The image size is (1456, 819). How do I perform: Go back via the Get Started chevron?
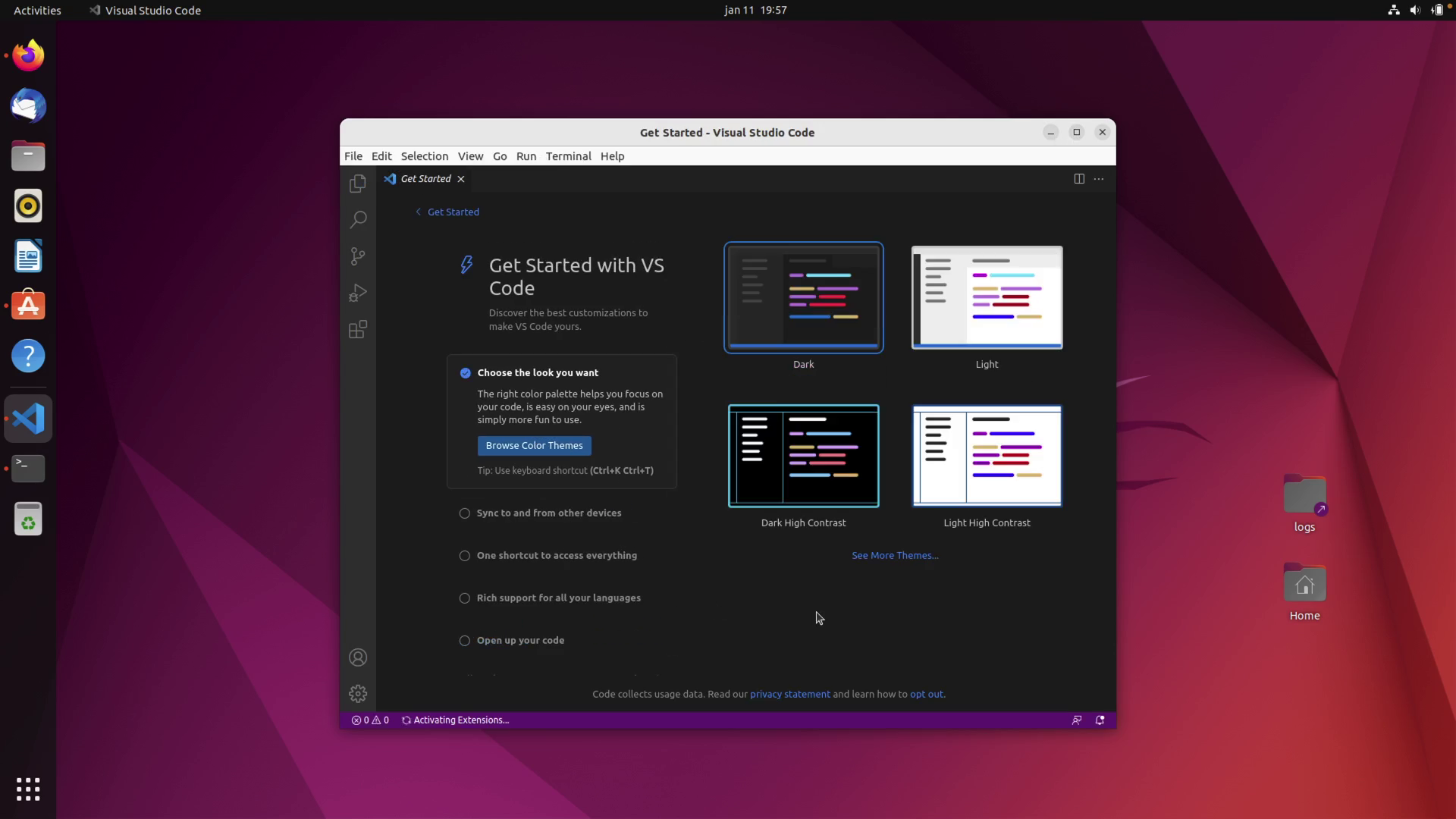pos(447,212)
